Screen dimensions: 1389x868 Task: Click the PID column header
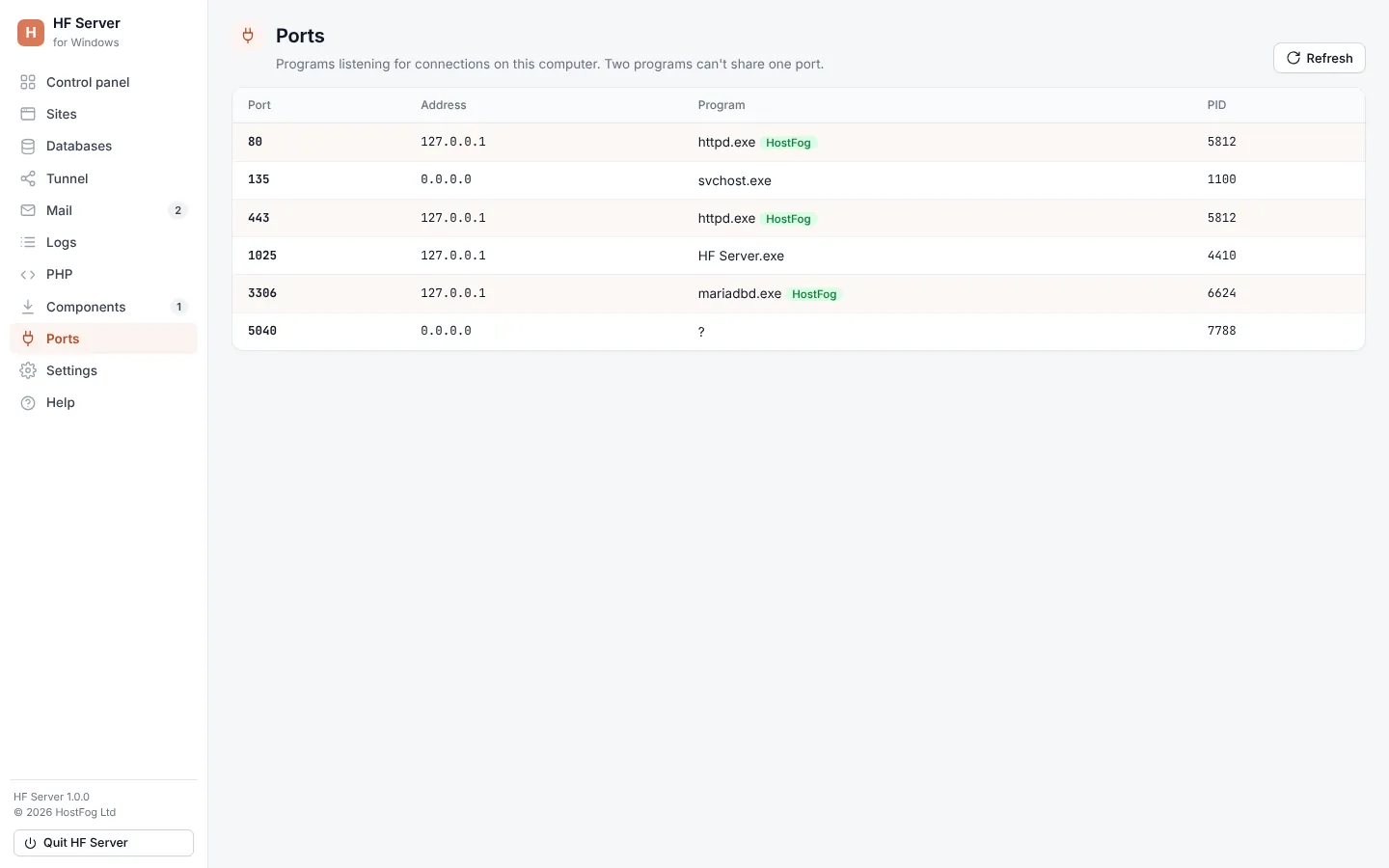[x=1217, y=105]
